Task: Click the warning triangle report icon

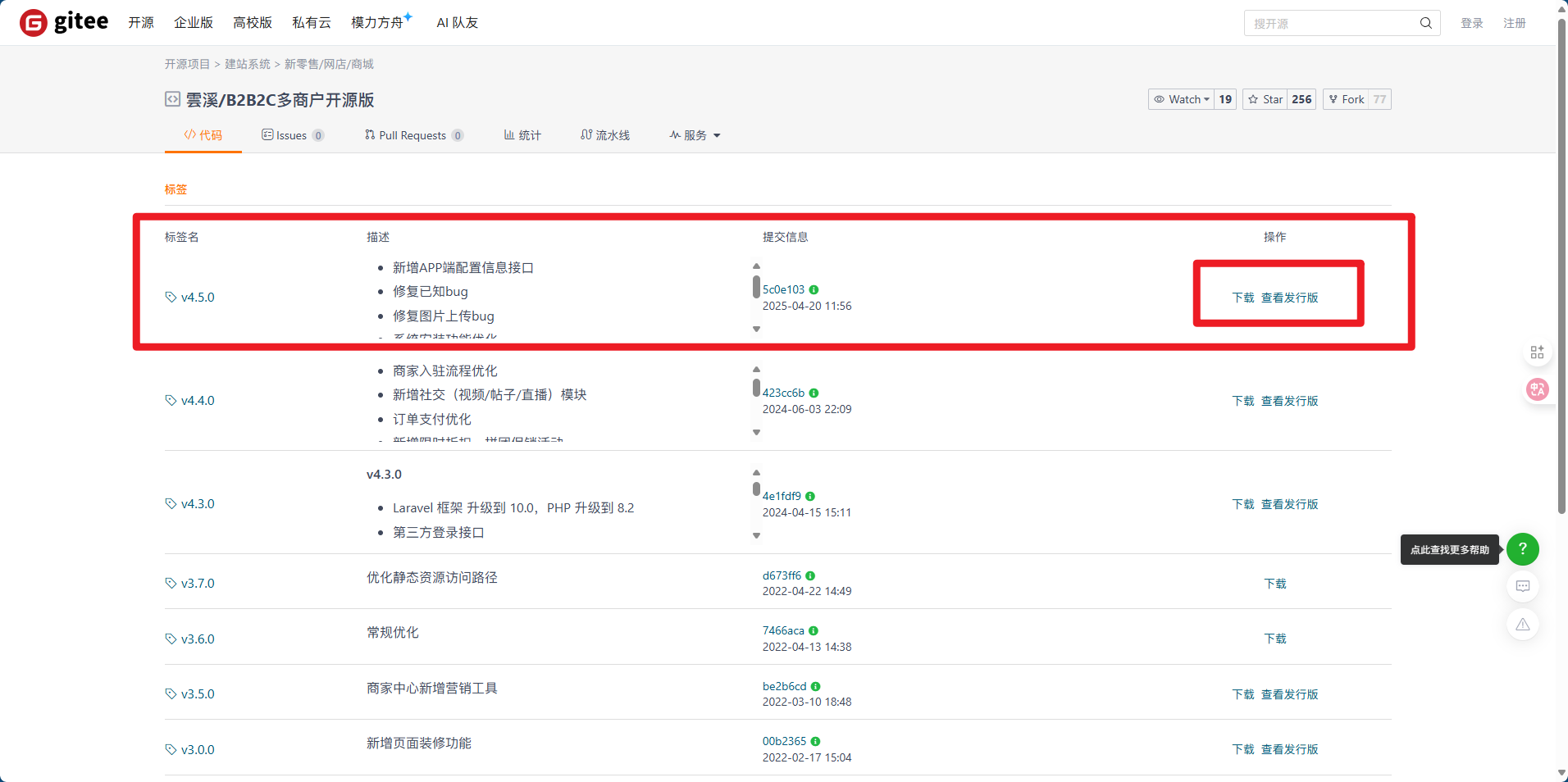Action: pyautogui.click(x=1523, y=625)
